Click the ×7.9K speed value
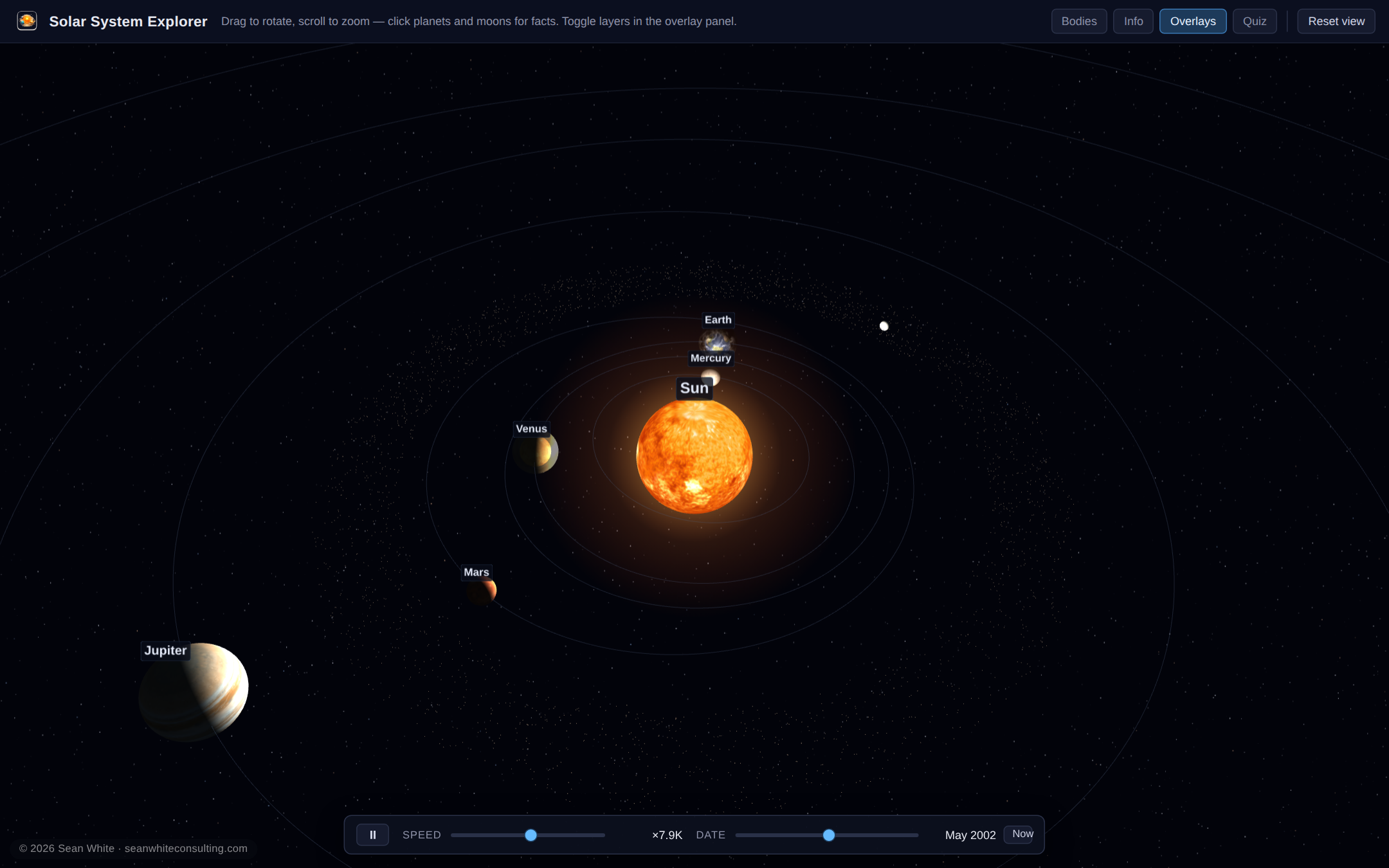The image size is (1389, 868). (x=667, y=835)
